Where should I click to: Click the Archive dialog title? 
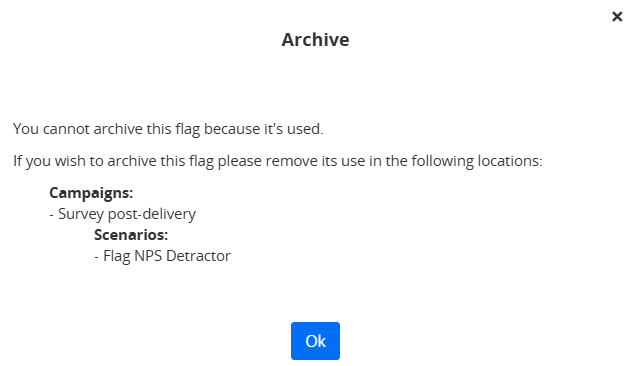pos(315,40)
